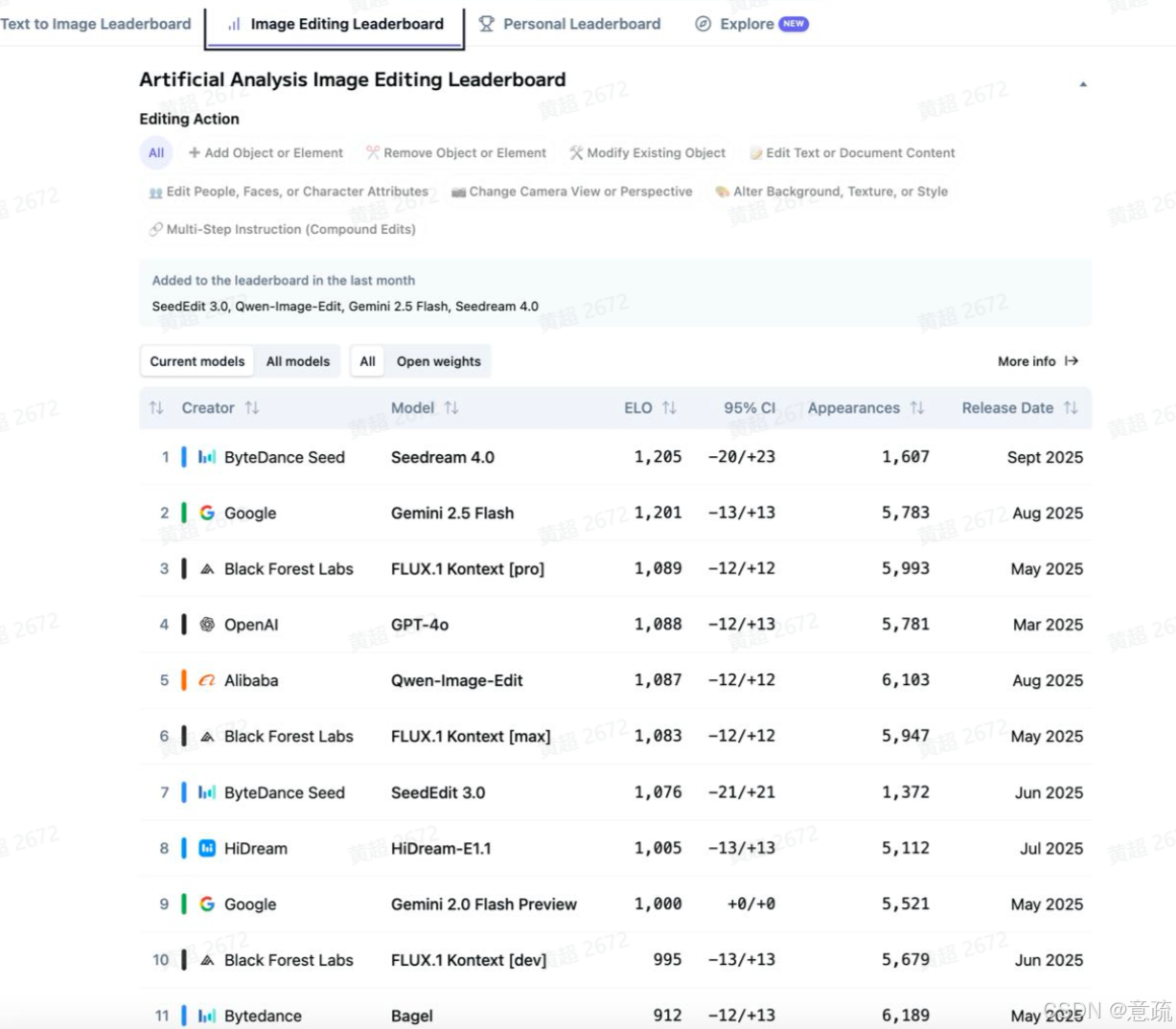This screenshot has width=1176, height=1029.
Task: Show only Open weights models
Action: coord(439,361)
